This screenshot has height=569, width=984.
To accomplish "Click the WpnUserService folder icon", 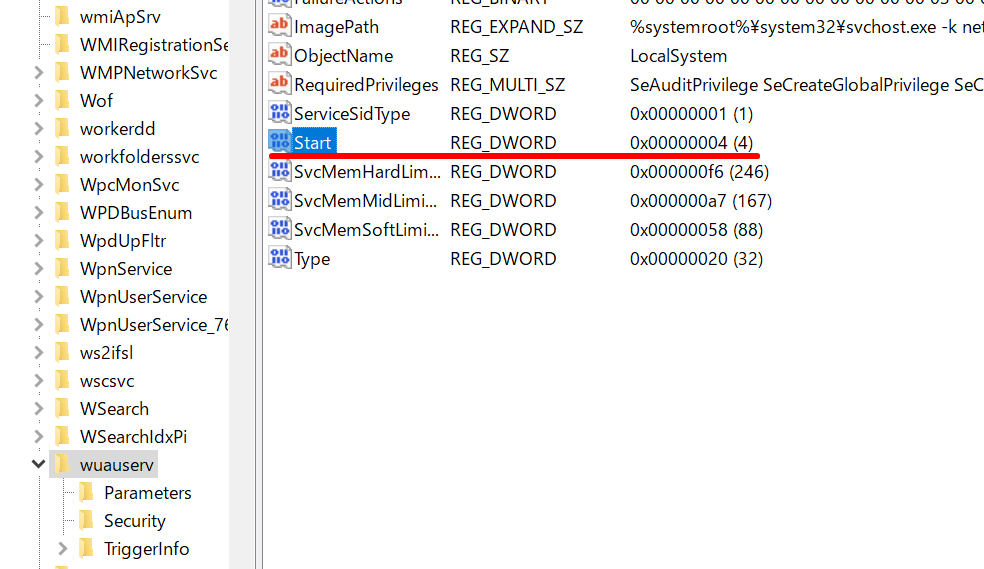I will click(62, 297).
